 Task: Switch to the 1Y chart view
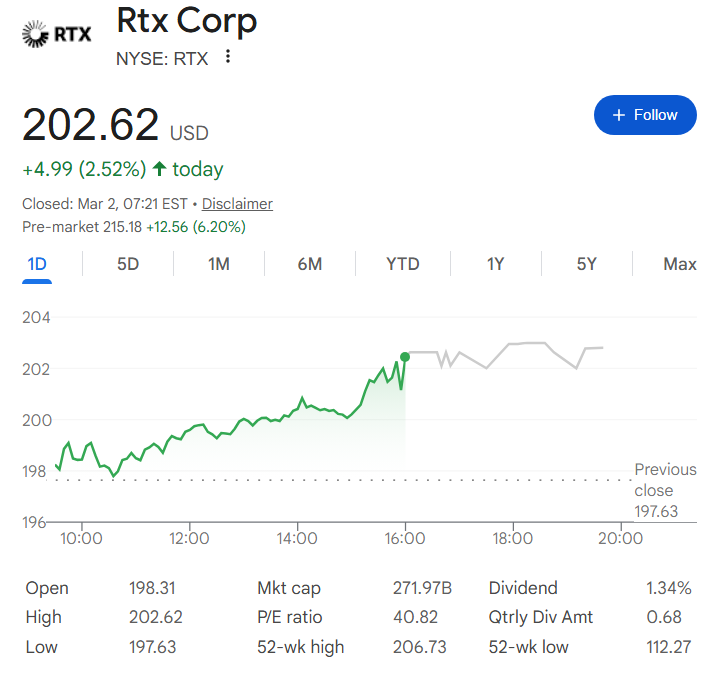(495, 264)
